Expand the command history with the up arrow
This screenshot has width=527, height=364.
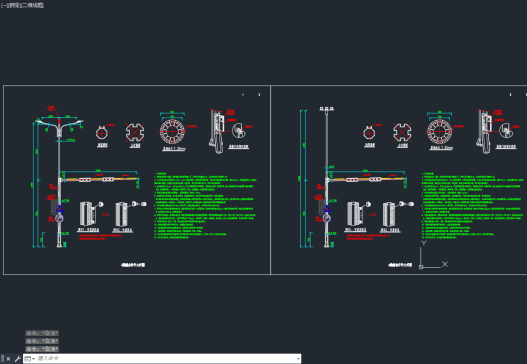(x=298, y=359)
